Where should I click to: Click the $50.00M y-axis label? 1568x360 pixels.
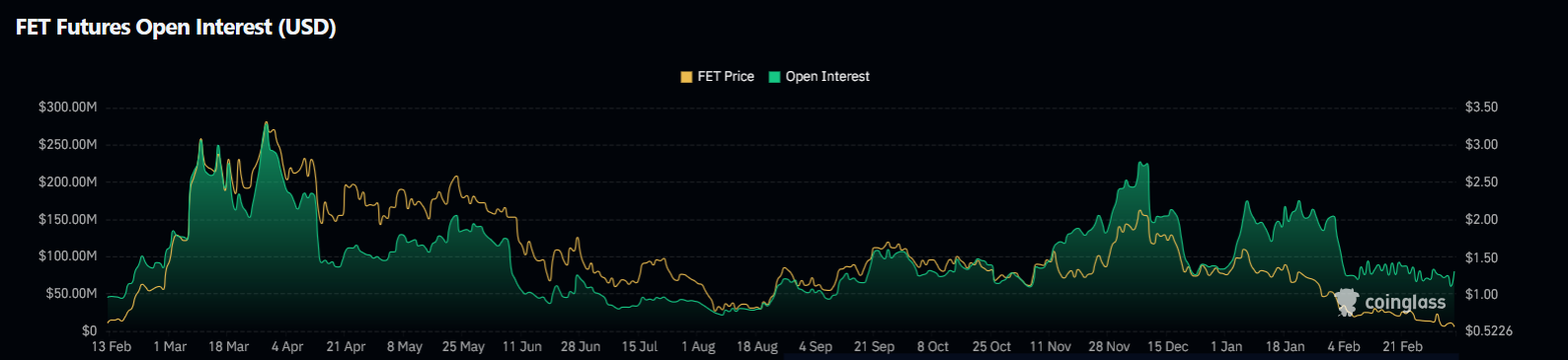point(71,293)
